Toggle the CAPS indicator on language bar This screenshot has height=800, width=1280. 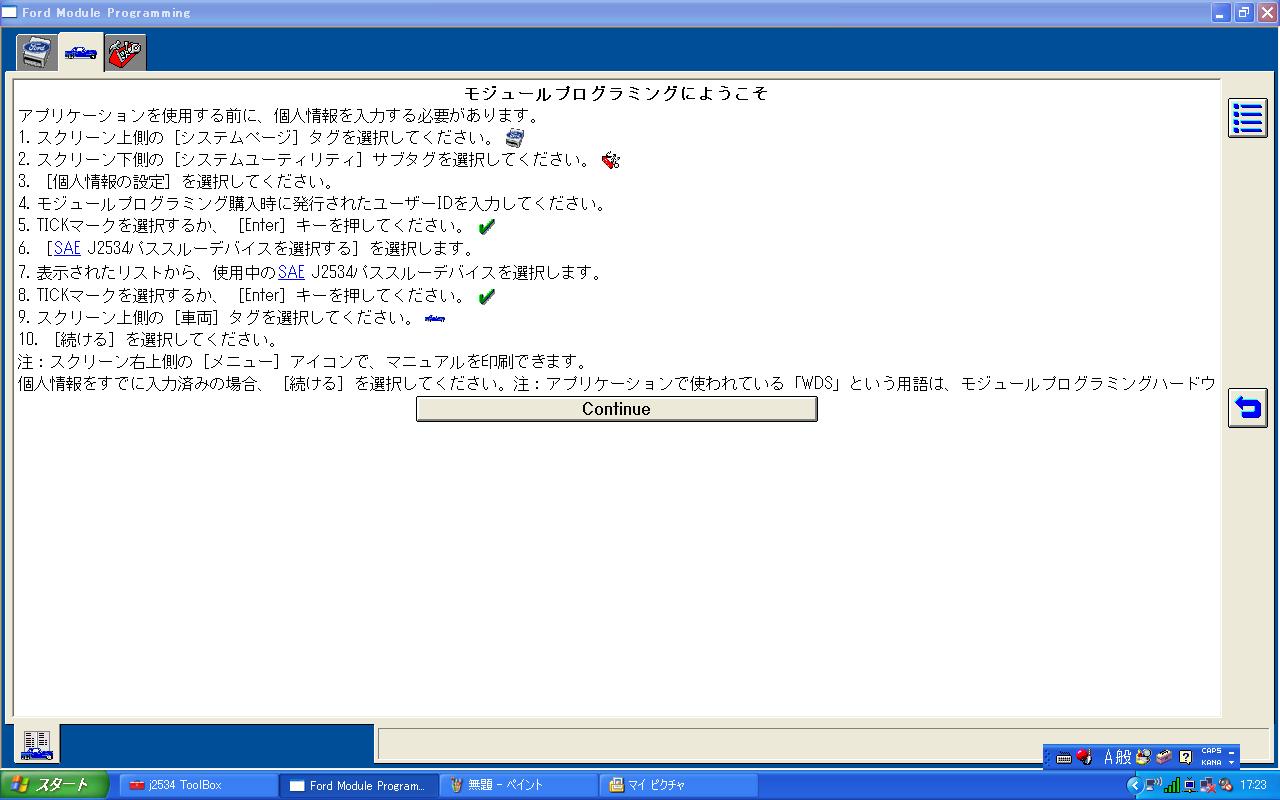1211,751
